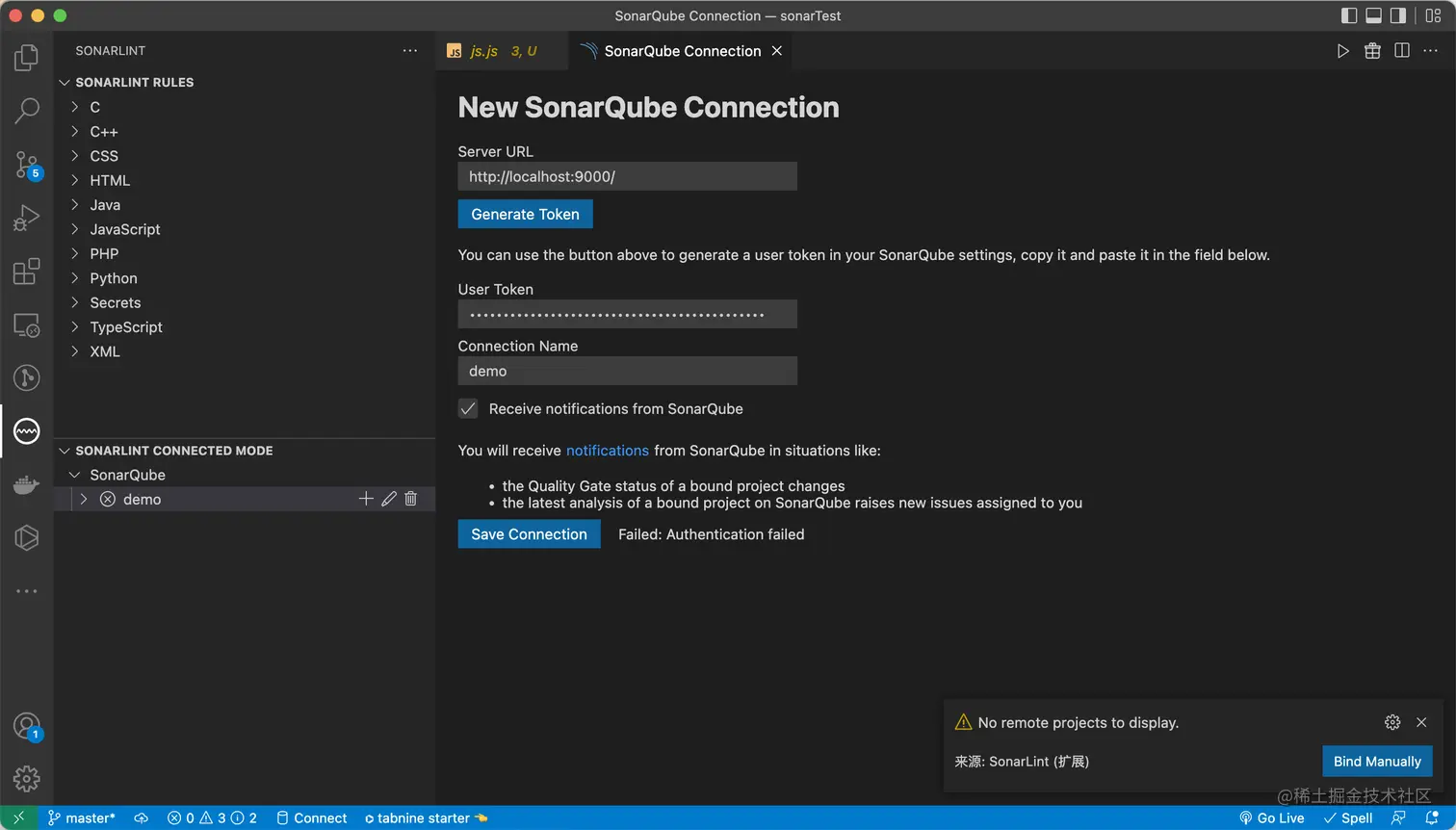
Task: Collapse SONARLINT CONNECTED MODE section
Action: [x=166, y=451]
